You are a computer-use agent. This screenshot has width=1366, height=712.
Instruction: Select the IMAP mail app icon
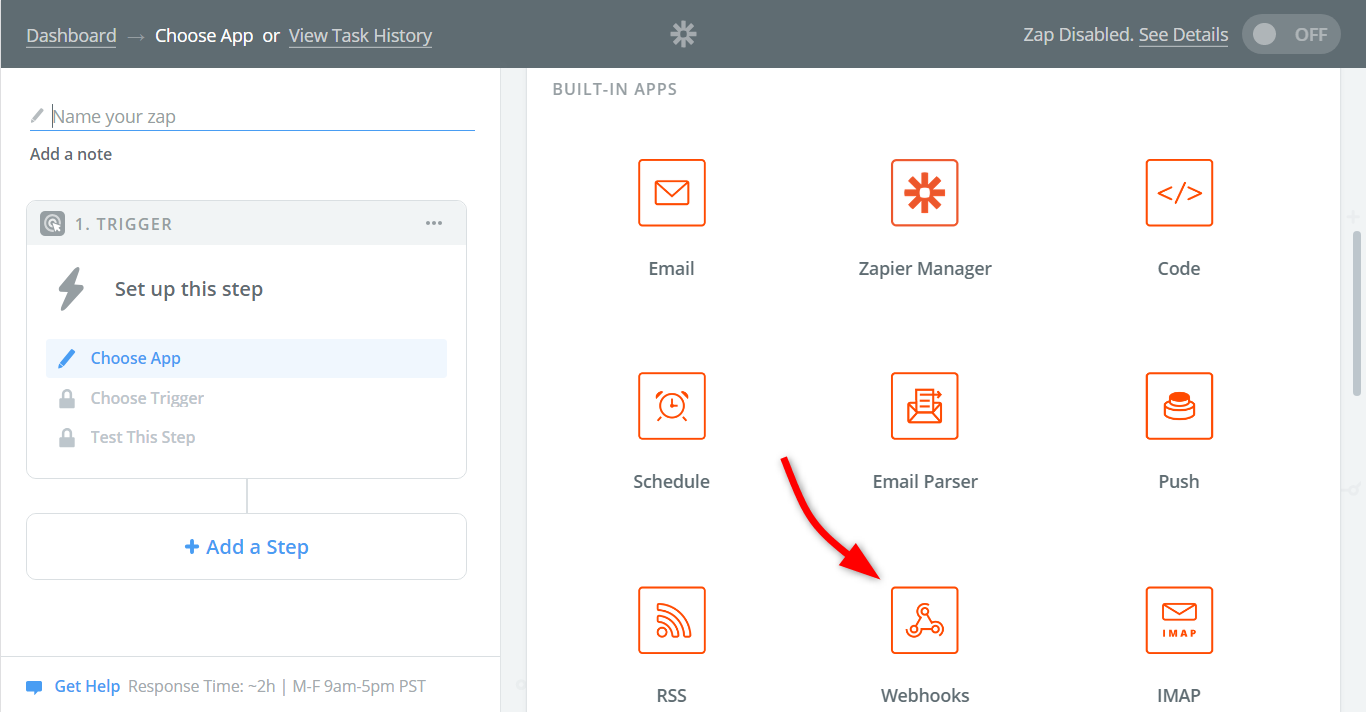pyautogui.click(x=1179, y=620)
